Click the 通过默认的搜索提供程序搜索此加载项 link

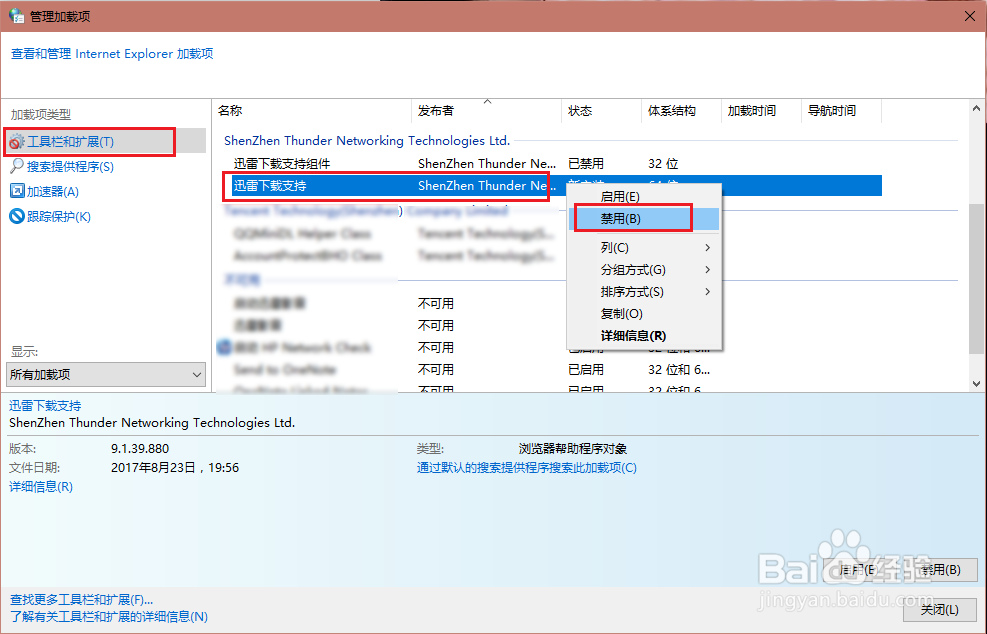point(526,468)
